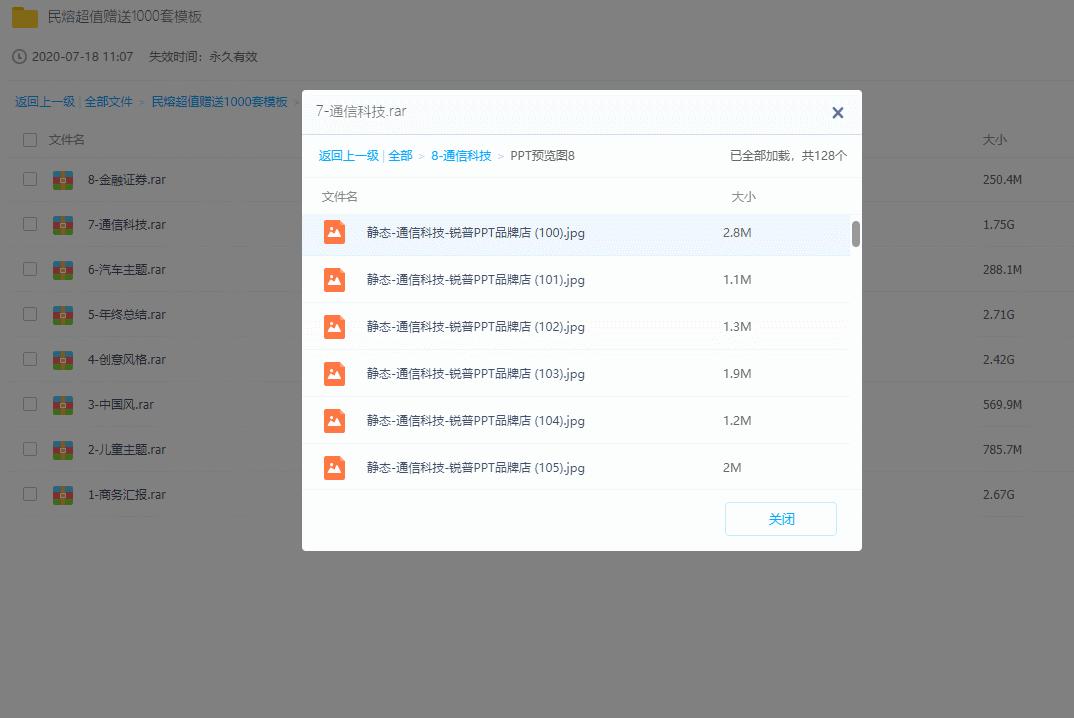Check the box next to 5-年终总结.rar

[29, 314]
